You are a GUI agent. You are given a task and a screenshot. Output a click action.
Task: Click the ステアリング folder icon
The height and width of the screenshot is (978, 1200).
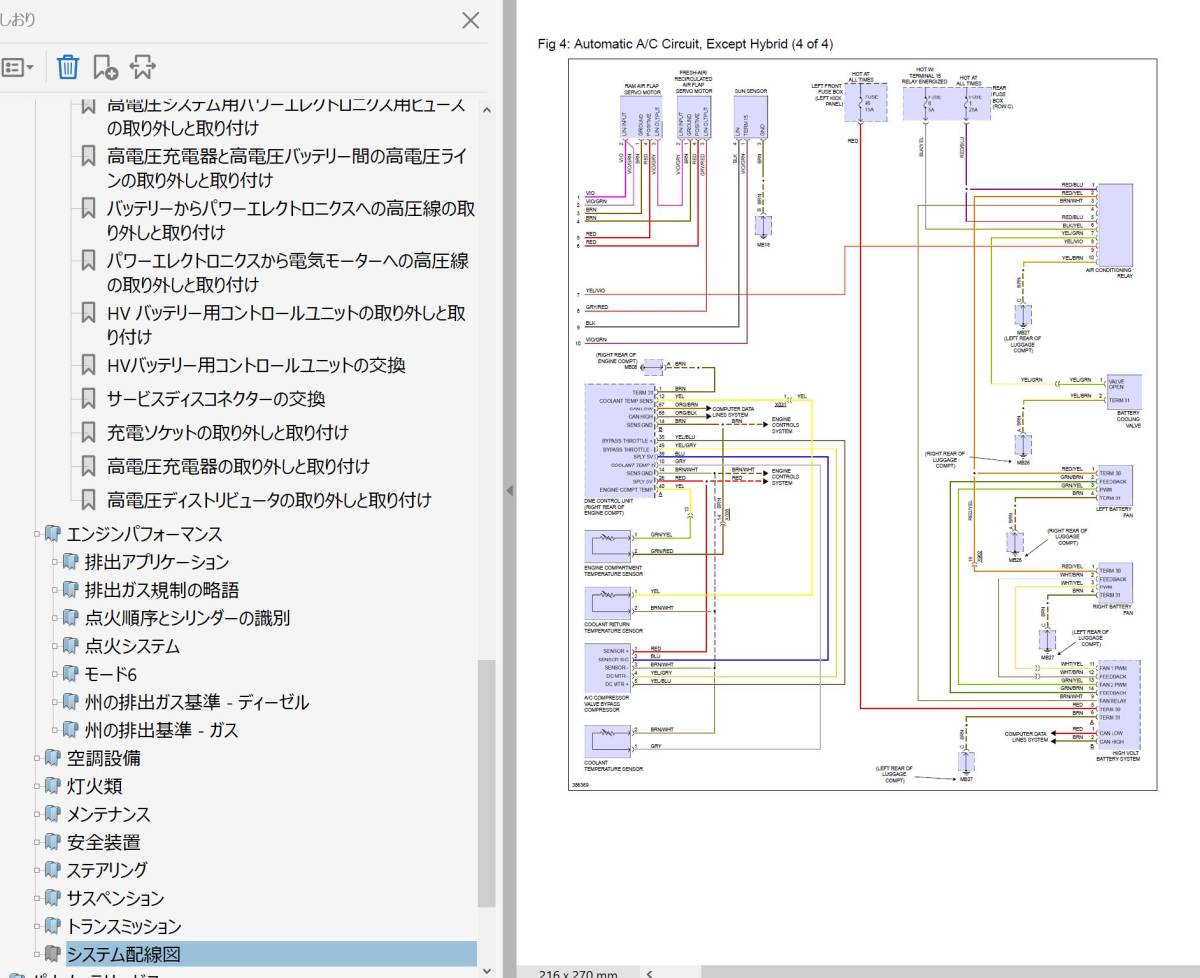tap(52, 870)
